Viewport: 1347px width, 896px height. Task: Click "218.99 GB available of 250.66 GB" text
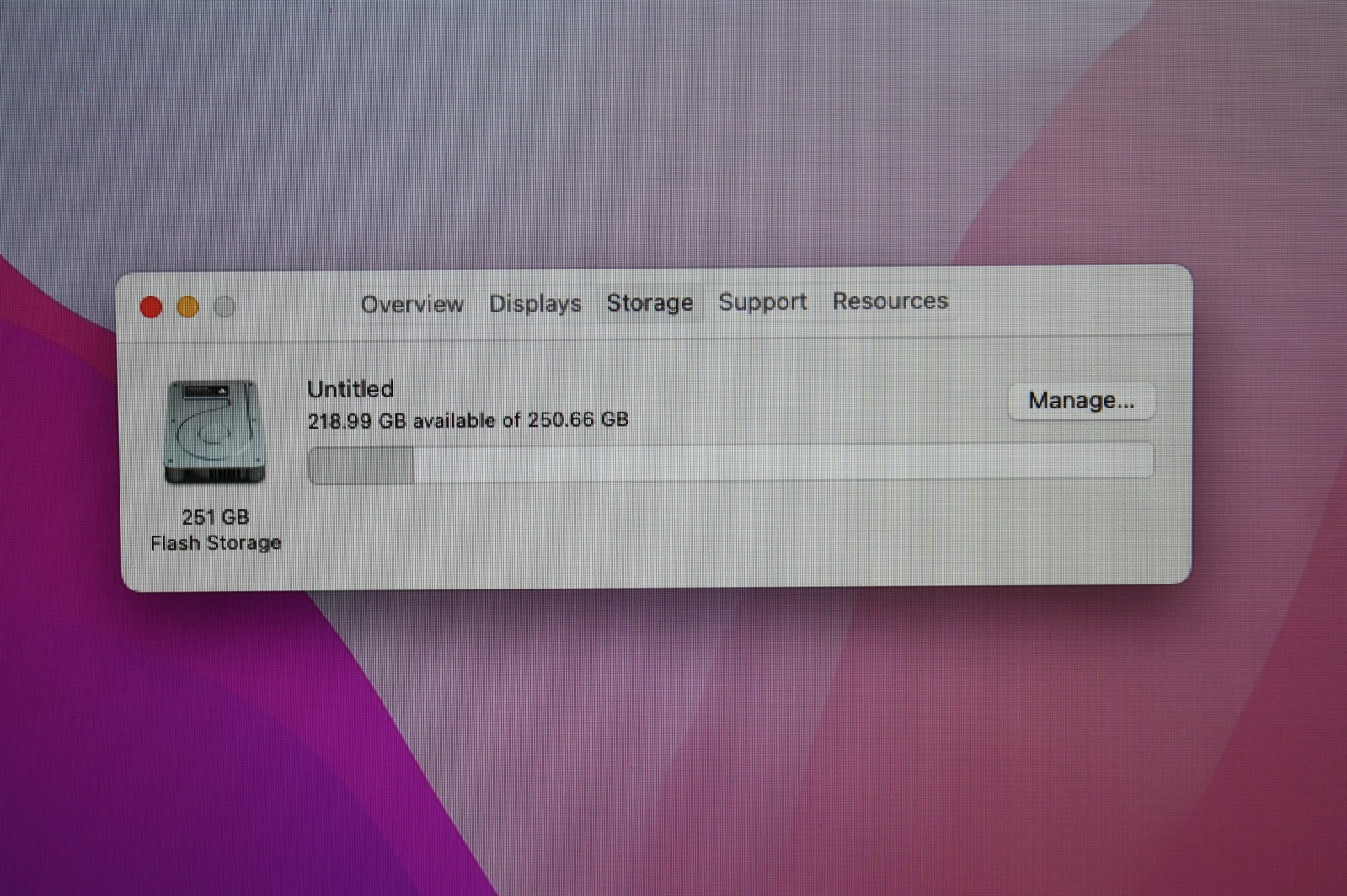pos(468,420)
